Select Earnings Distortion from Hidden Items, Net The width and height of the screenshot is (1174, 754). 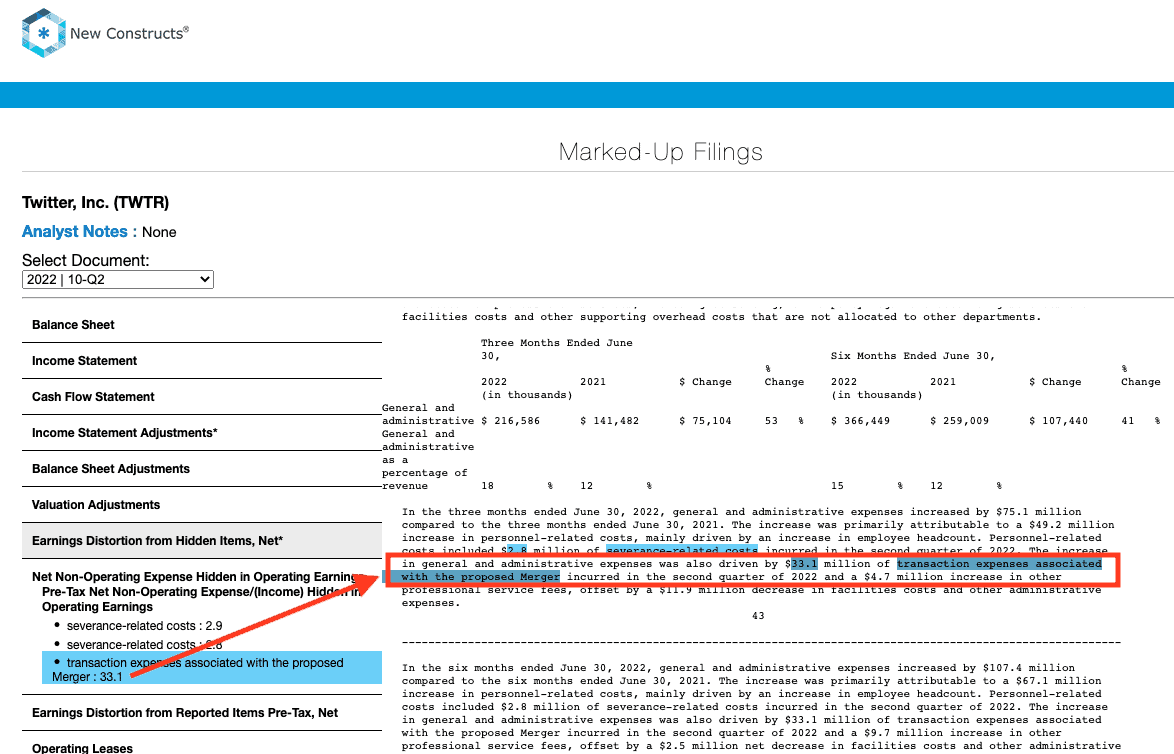click(201, 541)
